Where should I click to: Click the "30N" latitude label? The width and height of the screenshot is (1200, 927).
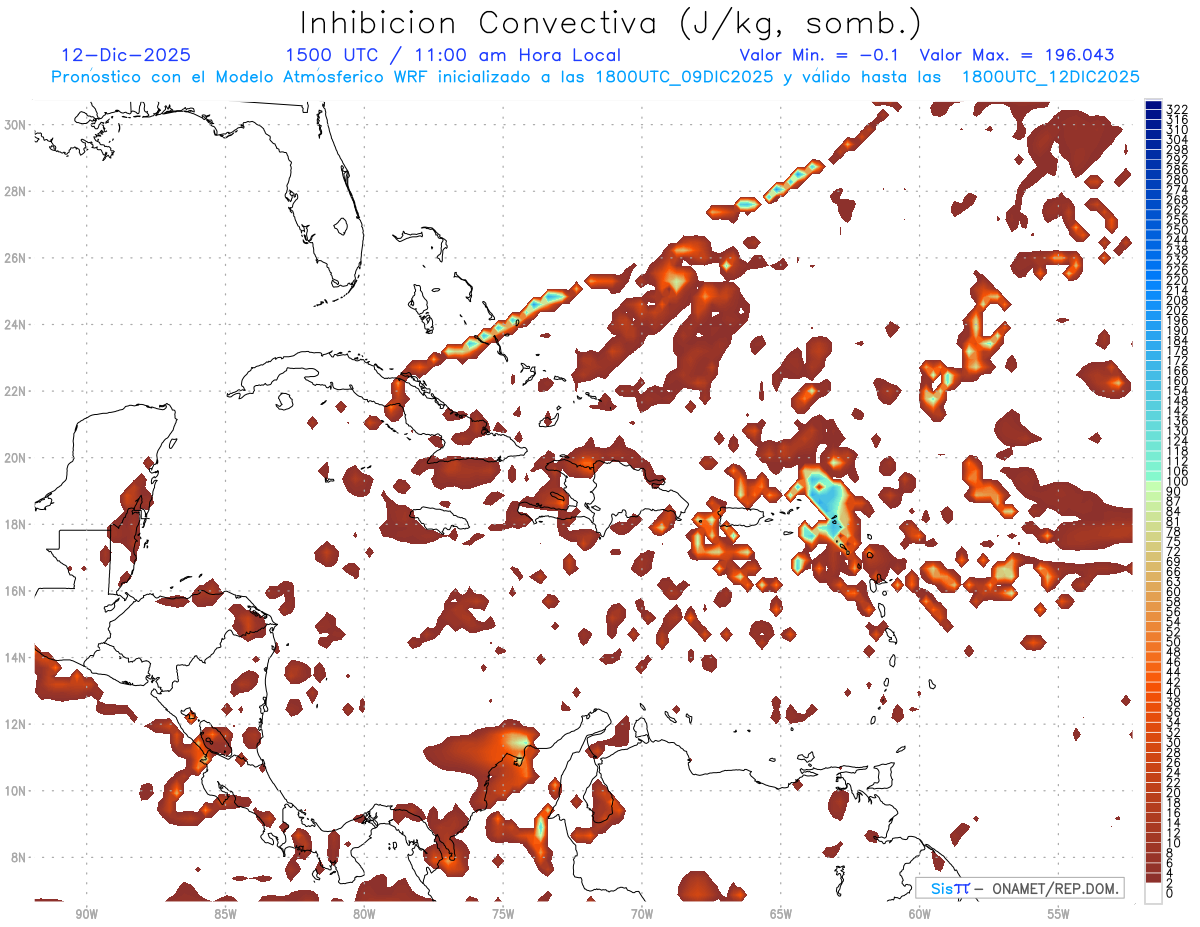point(15,125)
